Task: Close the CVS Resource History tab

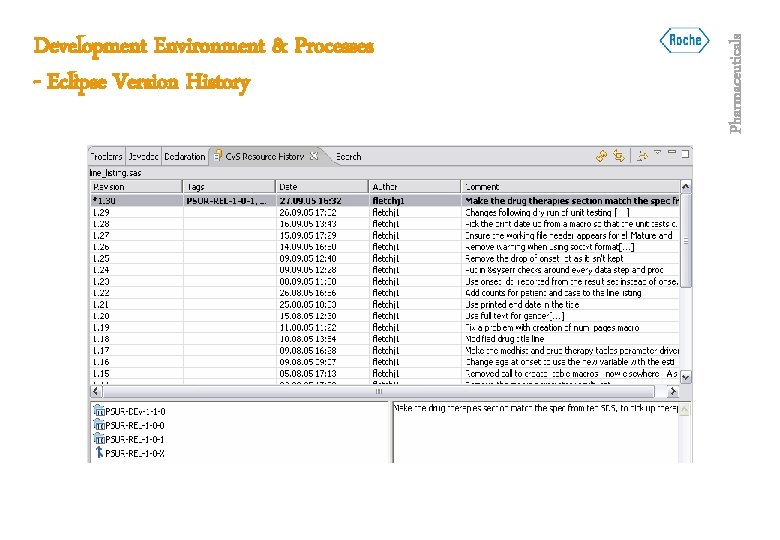Action: pyautogui.click(x=314, y=156)
